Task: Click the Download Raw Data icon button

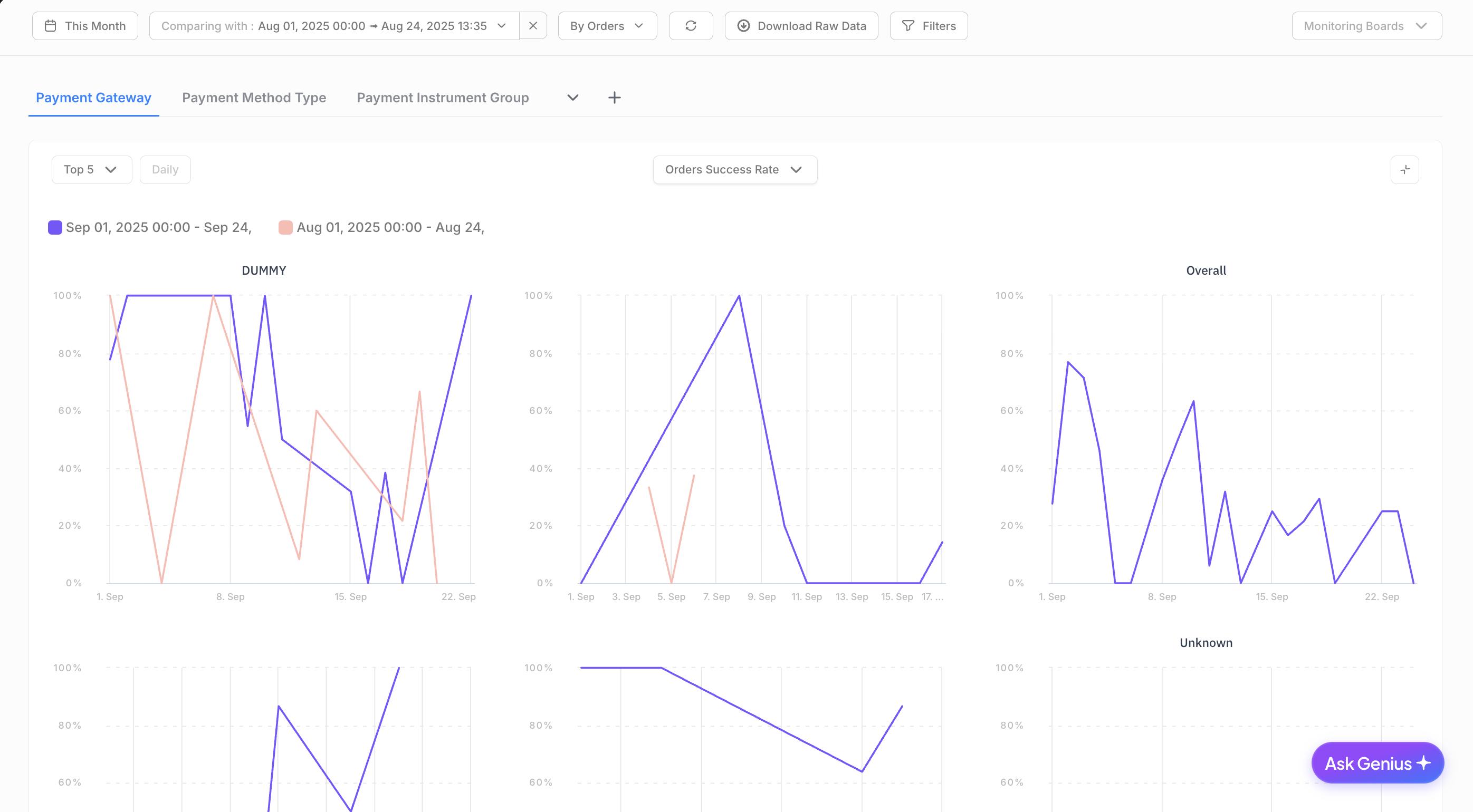Action: click(743, 26)
